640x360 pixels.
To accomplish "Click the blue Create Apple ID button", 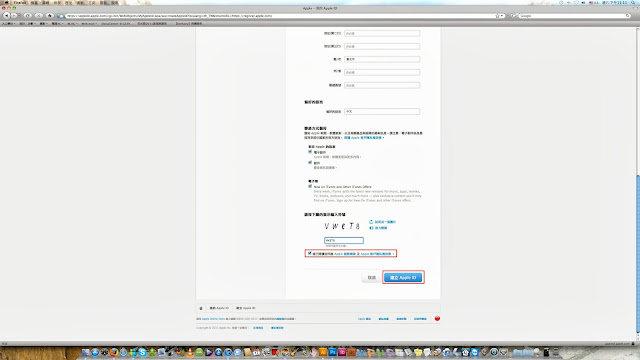I will coord(403,278).
